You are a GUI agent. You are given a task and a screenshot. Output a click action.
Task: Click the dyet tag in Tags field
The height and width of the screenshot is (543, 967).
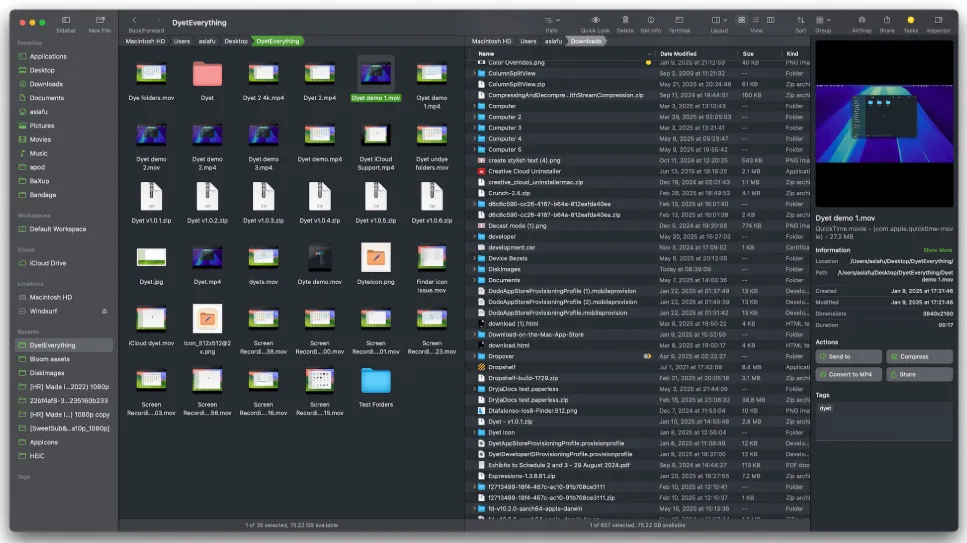point(825,408)
